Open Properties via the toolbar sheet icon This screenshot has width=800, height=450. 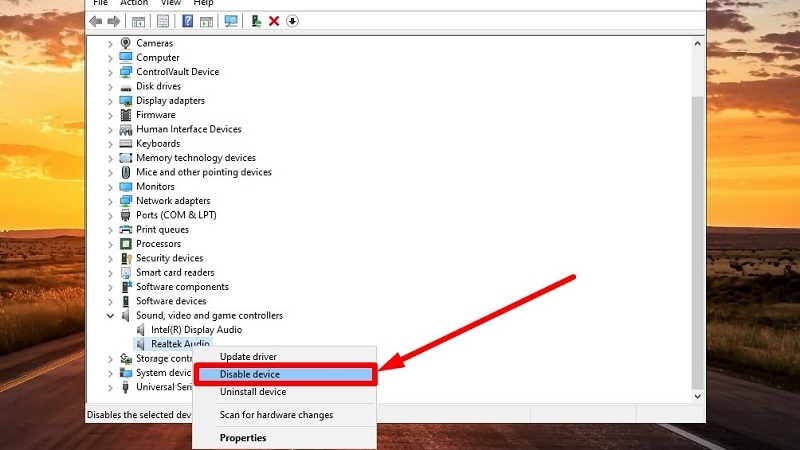(163, 21)
